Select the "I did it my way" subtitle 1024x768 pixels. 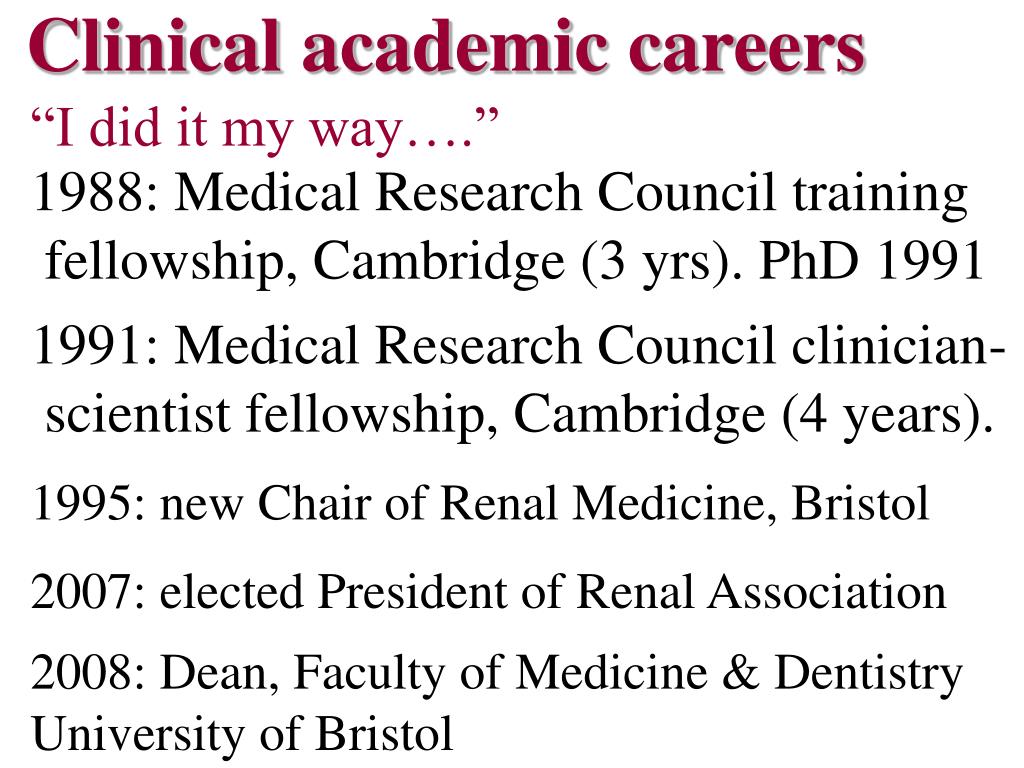tap(264, 129)
